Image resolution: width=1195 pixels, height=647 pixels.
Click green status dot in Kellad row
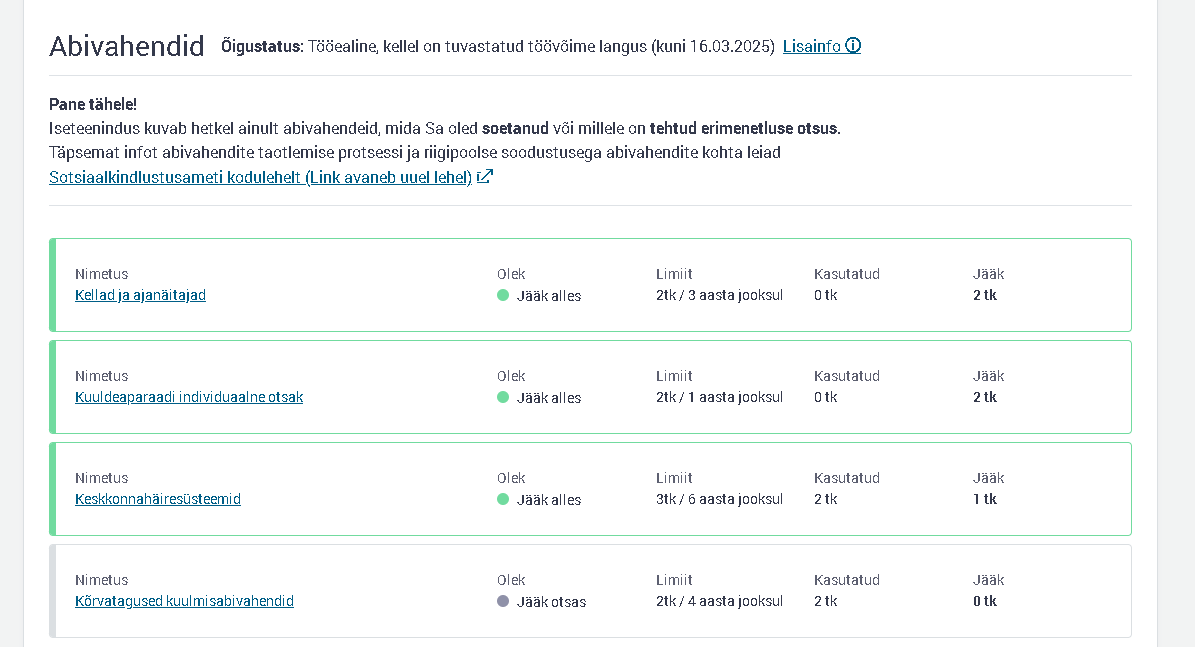click(503, 296)
